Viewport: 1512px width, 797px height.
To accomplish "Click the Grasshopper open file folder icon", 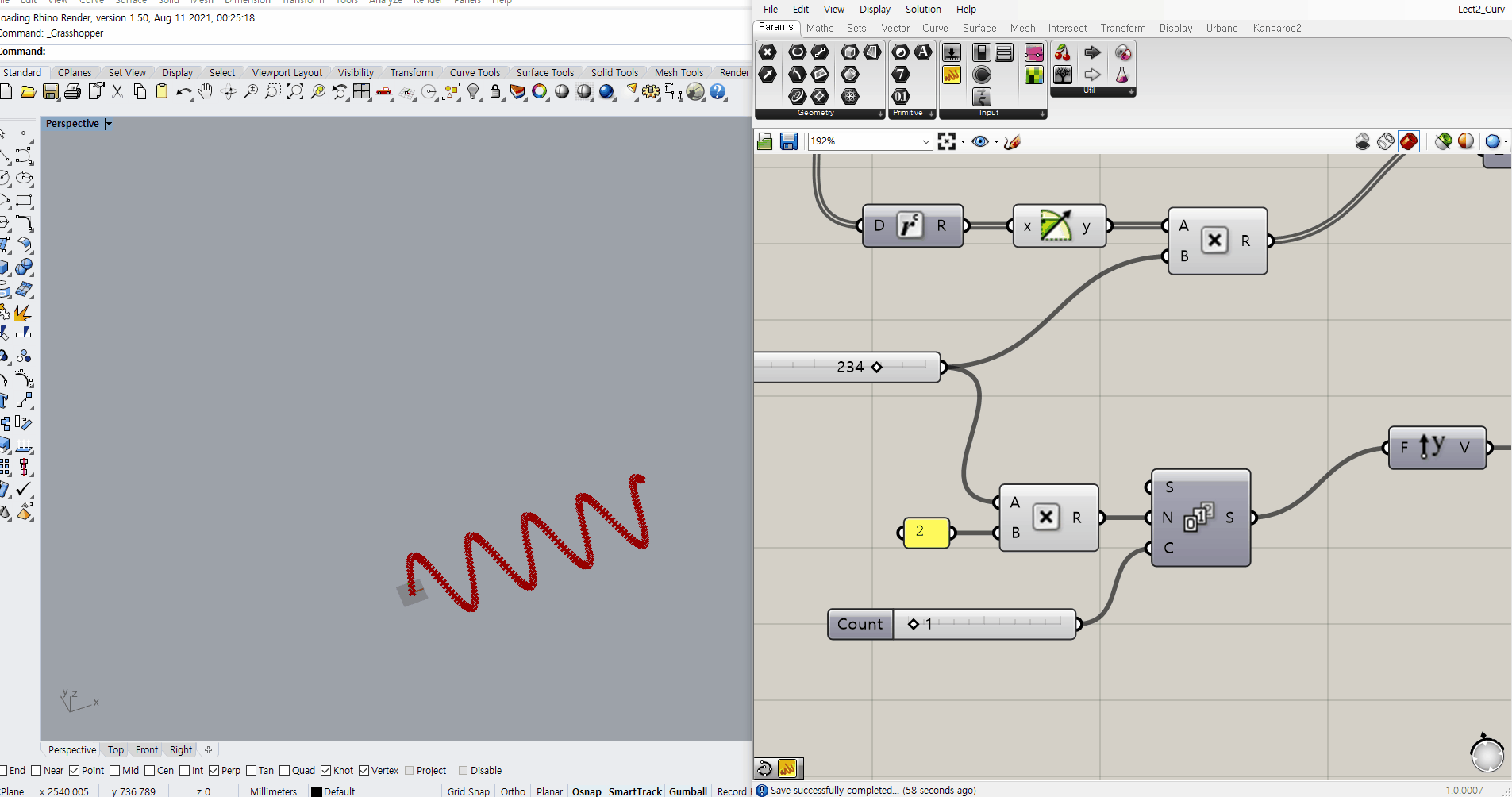I will point(765,141).
